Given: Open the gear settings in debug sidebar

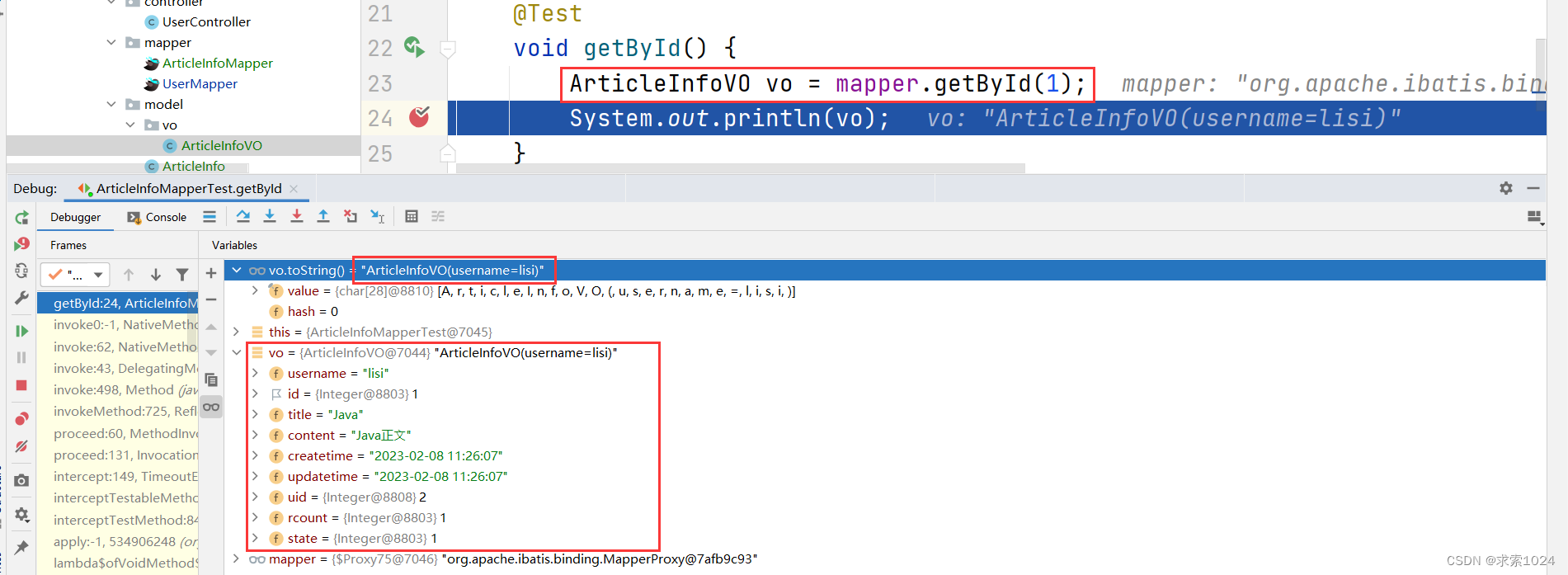Looking at the screenshot, I should 22,515.
